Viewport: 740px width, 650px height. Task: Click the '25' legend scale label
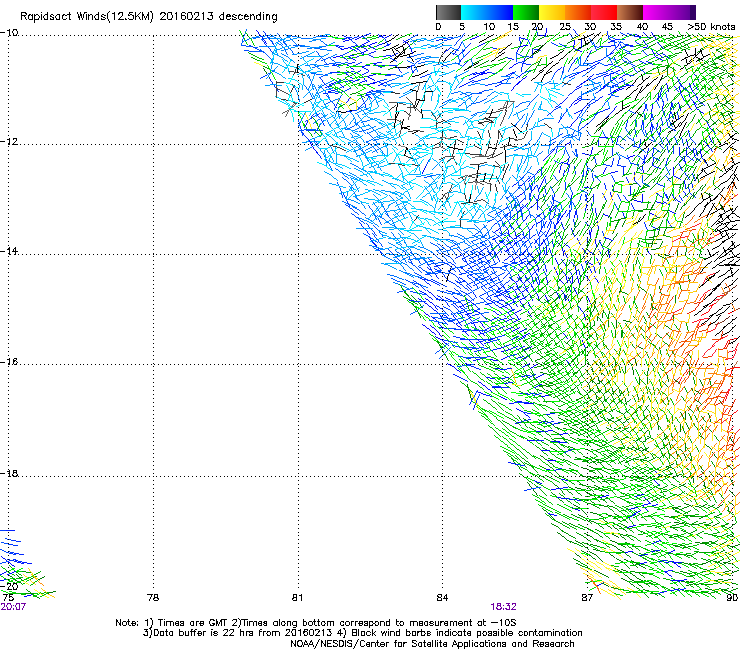[565, 27]
